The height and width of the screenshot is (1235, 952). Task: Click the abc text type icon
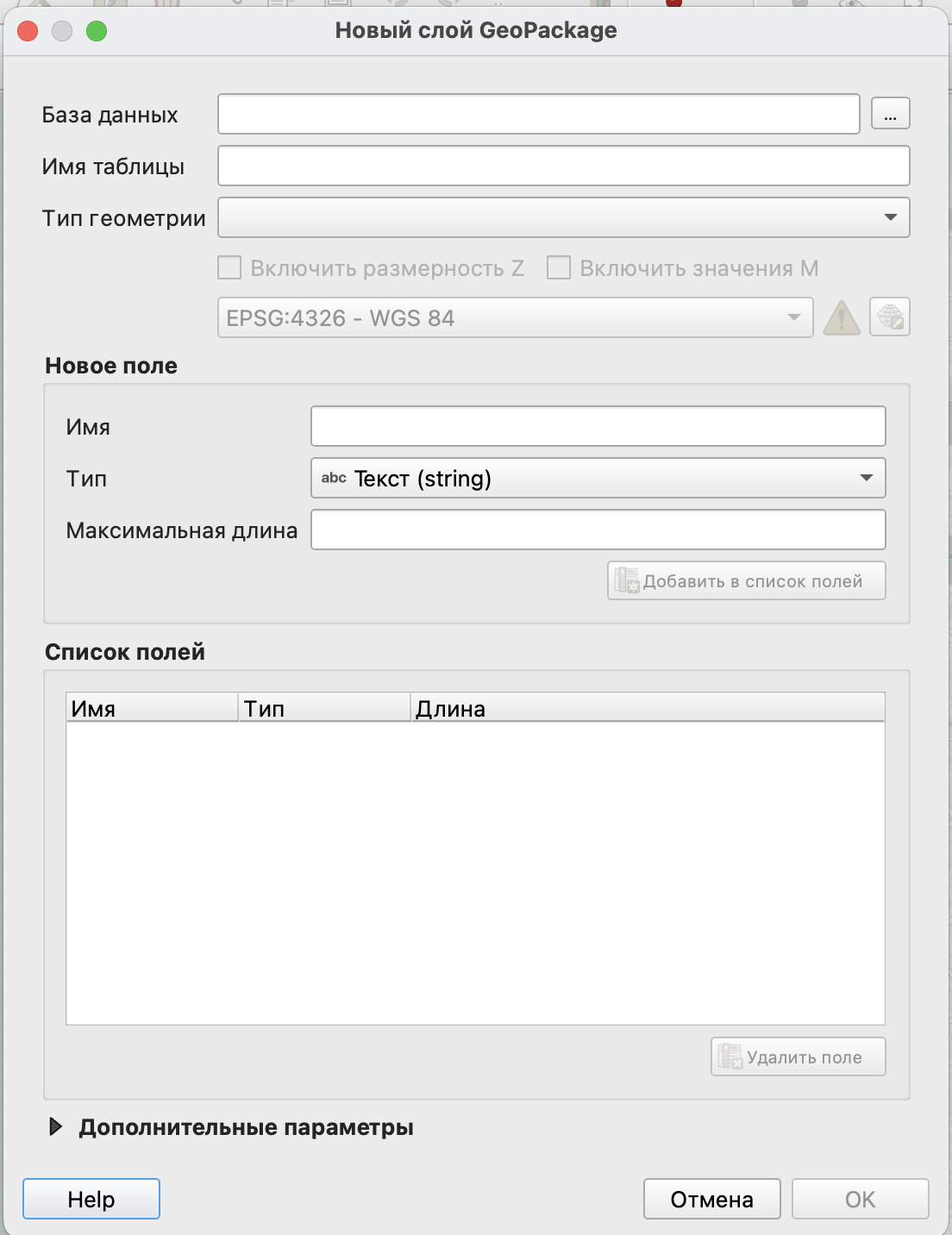pos(334,479)
